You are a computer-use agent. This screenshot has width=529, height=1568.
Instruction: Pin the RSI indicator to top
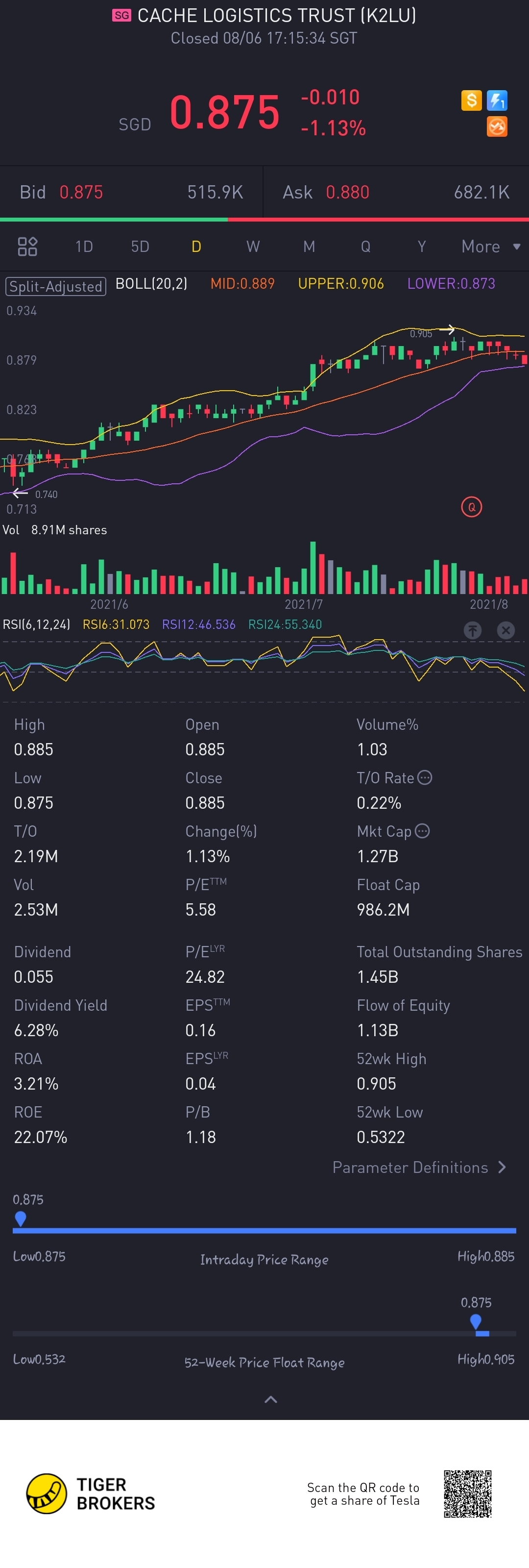point(473,631)
